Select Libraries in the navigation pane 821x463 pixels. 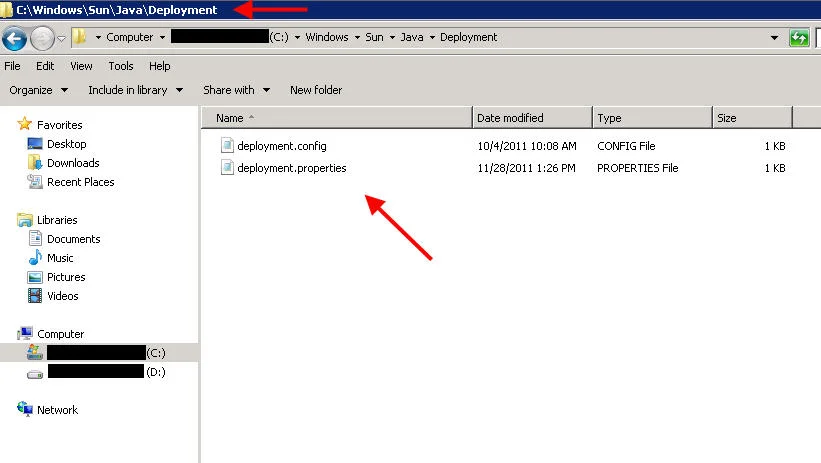(57, 220)
